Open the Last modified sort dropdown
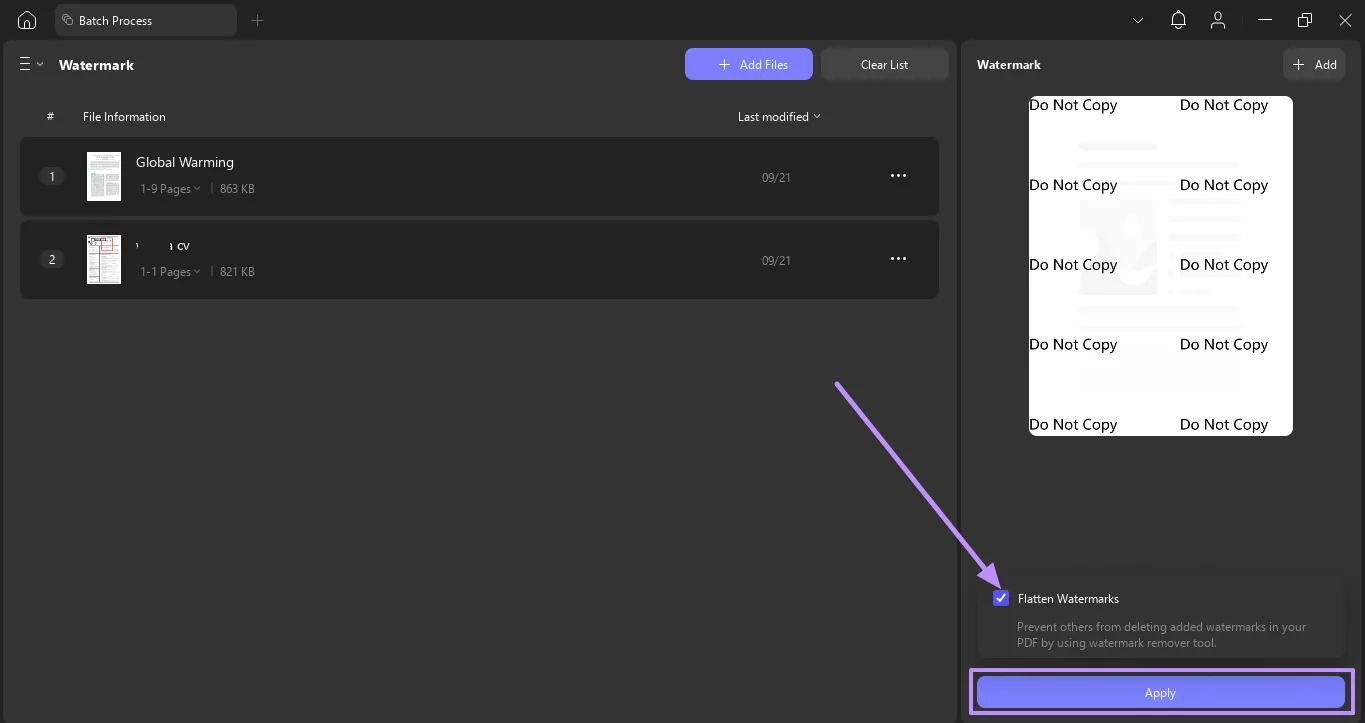Image resolution: width=1365 pixels, height=723 pixels. pos(779,117)
